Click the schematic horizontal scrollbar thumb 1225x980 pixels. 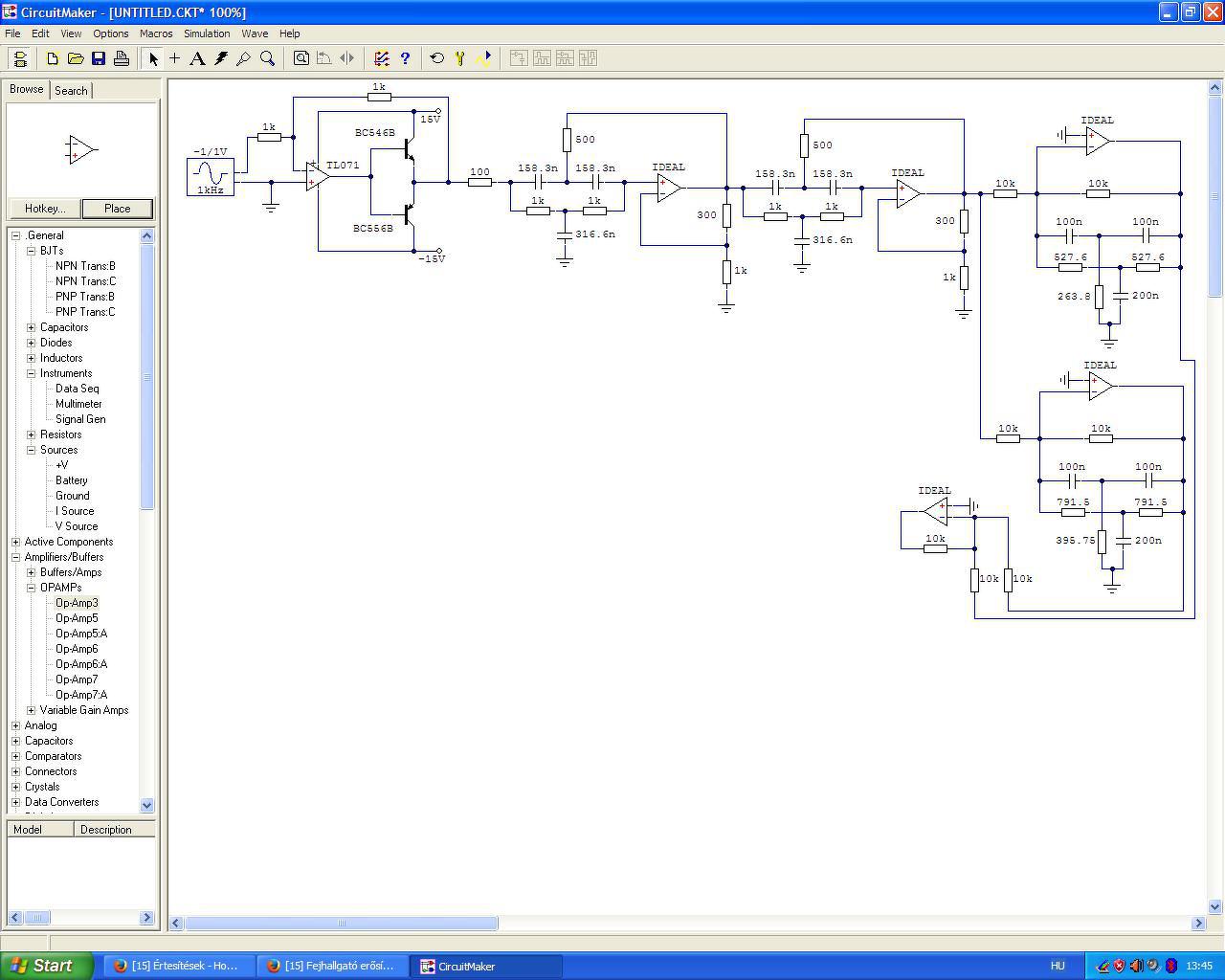coord(341,923)
